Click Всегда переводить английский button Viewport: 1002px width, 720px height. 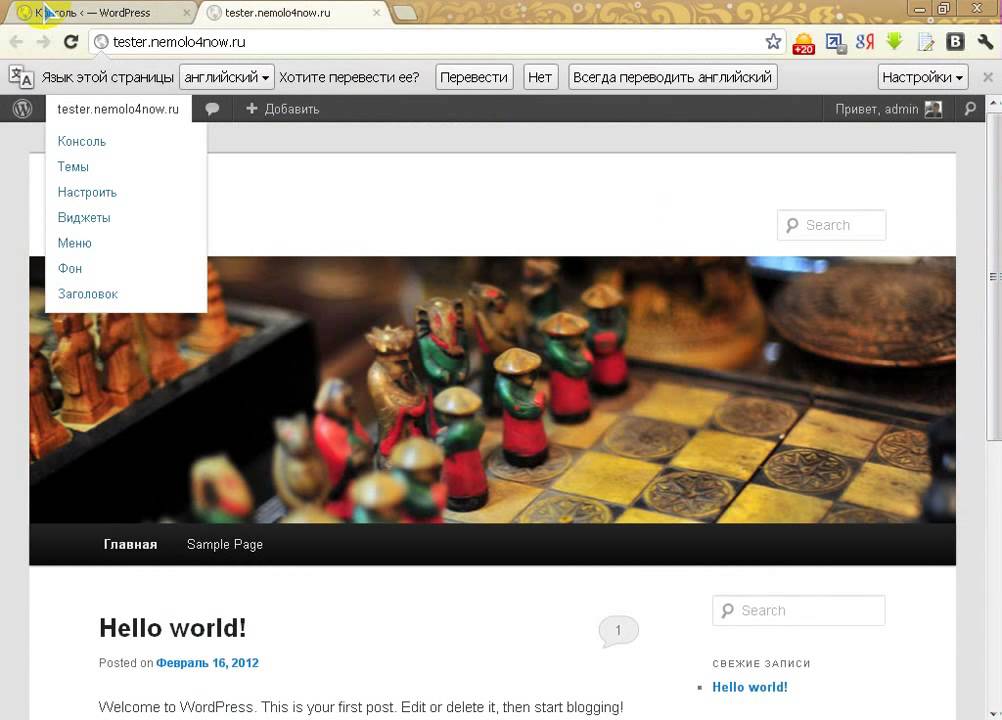(673, 77)
